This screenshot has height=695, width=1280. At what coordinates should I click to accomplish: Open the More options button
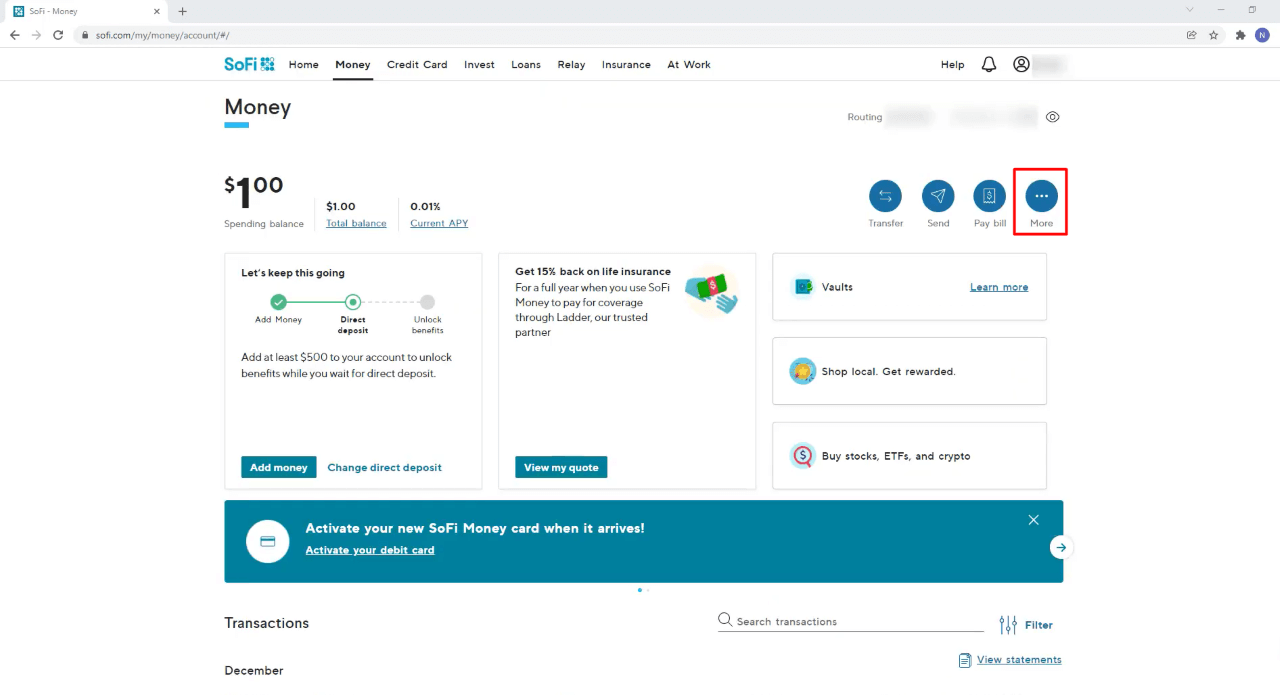(1041, 196)
